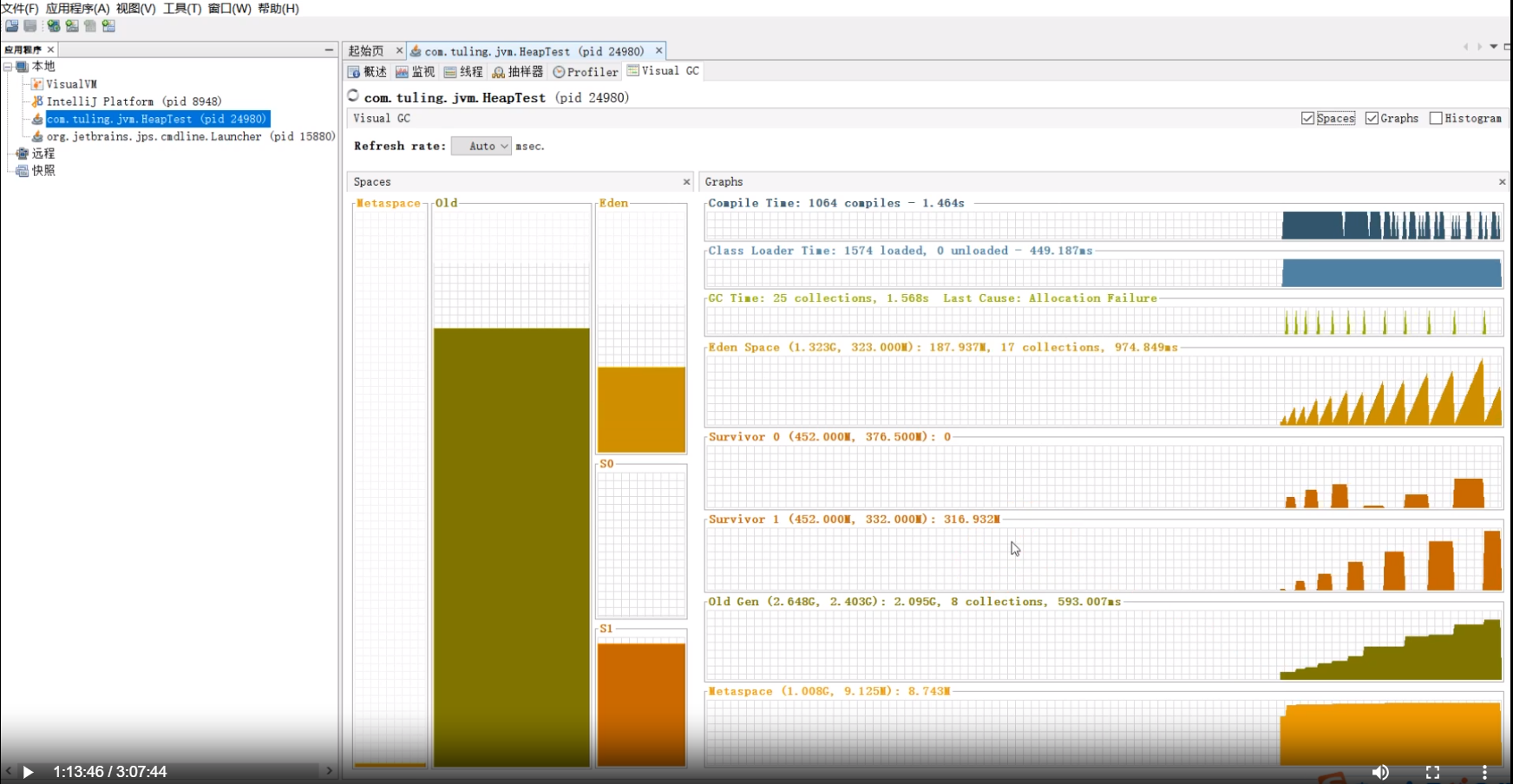Click the Eden space usage bar

641,409
